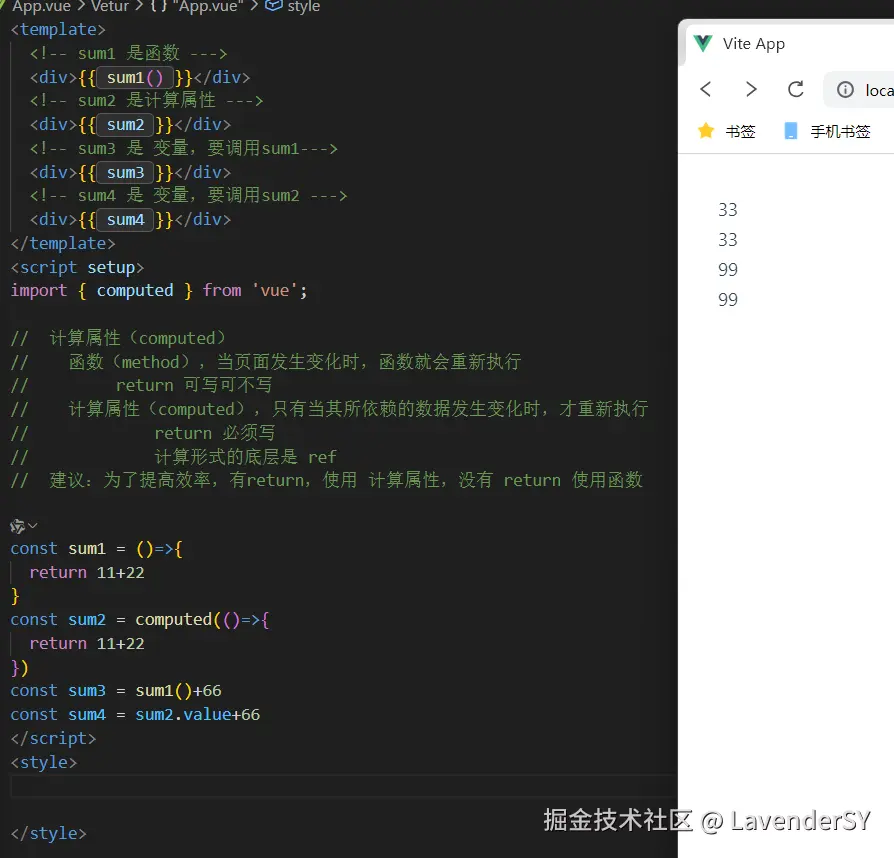
Task: Click the site info icon in address bar
Action: (x=846, y=90)
